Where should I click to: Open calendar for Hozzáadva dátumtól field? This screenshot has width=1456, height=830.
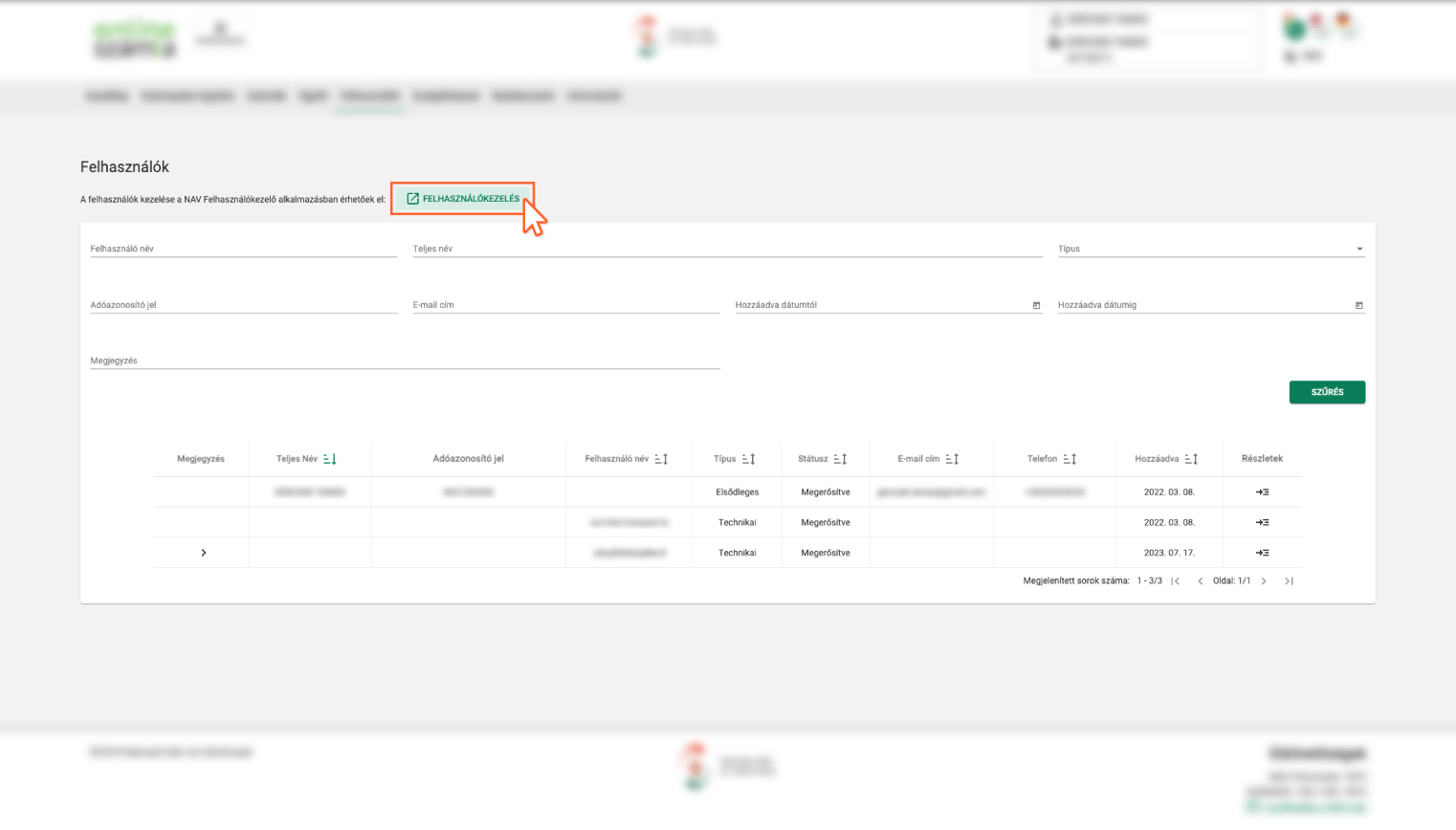(1036, 305)
